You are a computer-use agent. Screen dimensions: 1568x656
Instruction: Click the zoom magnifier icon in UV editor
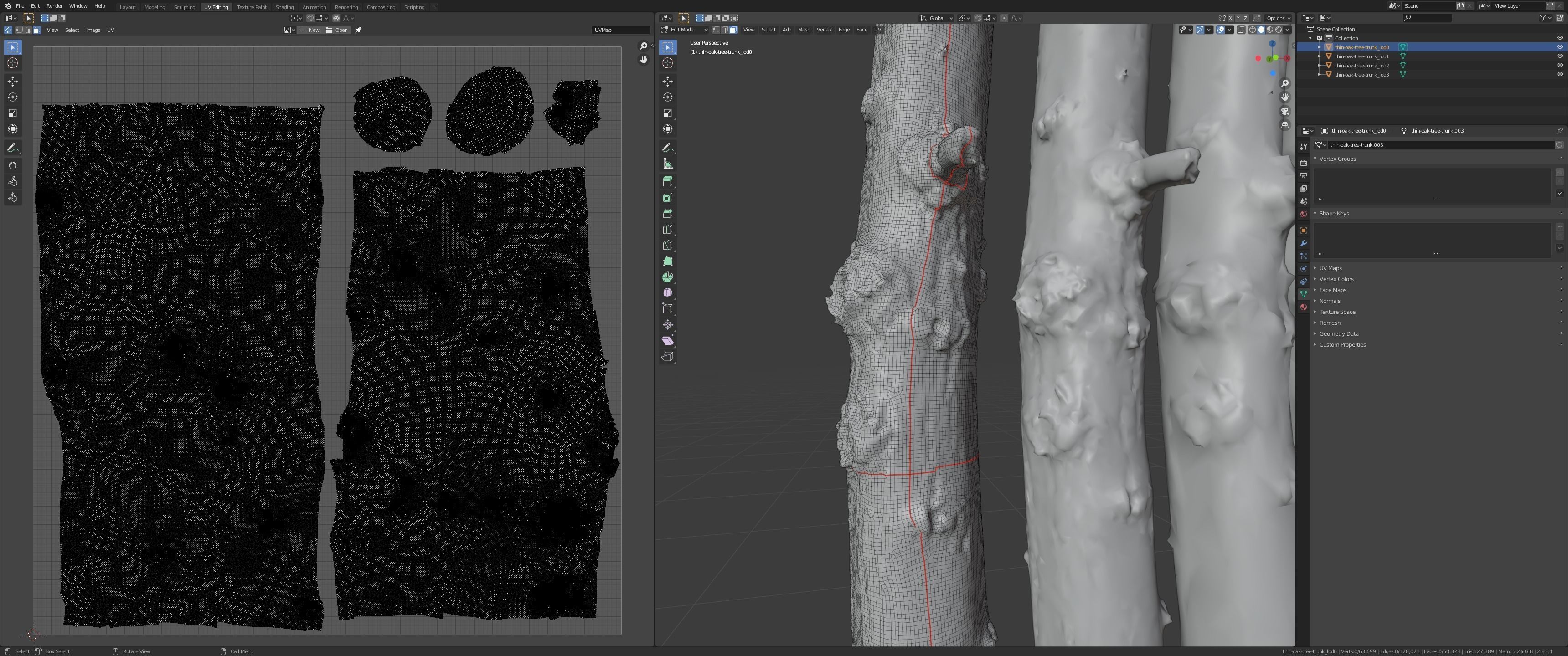click(x=644, y=46)
